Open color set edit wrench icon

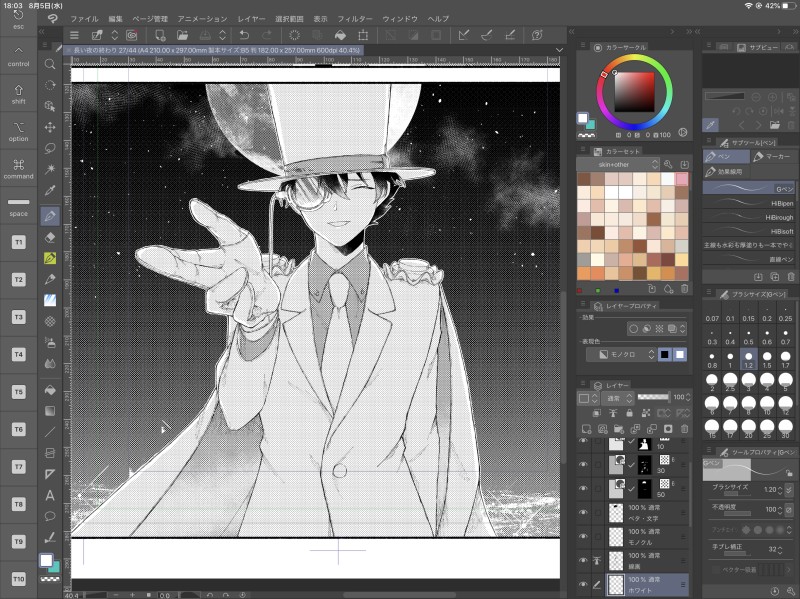(668, 164)
